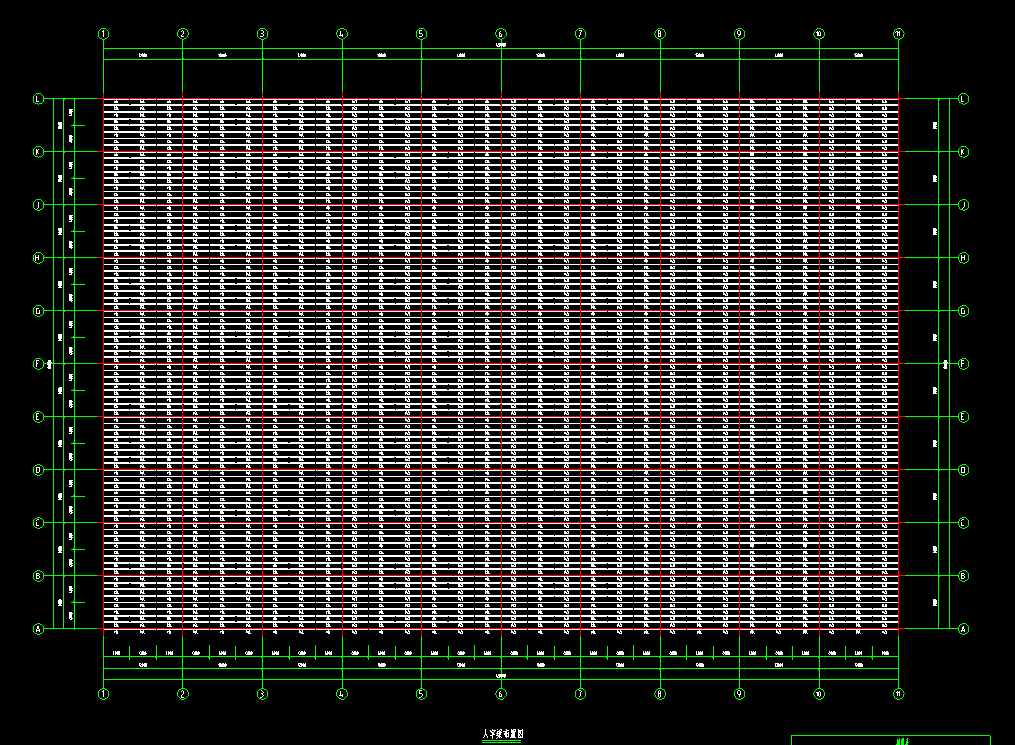Viewport: 1015px width, 745px height.
Task: Select axis bubble 9 along the top edge
Action: [x=739, y=34]
